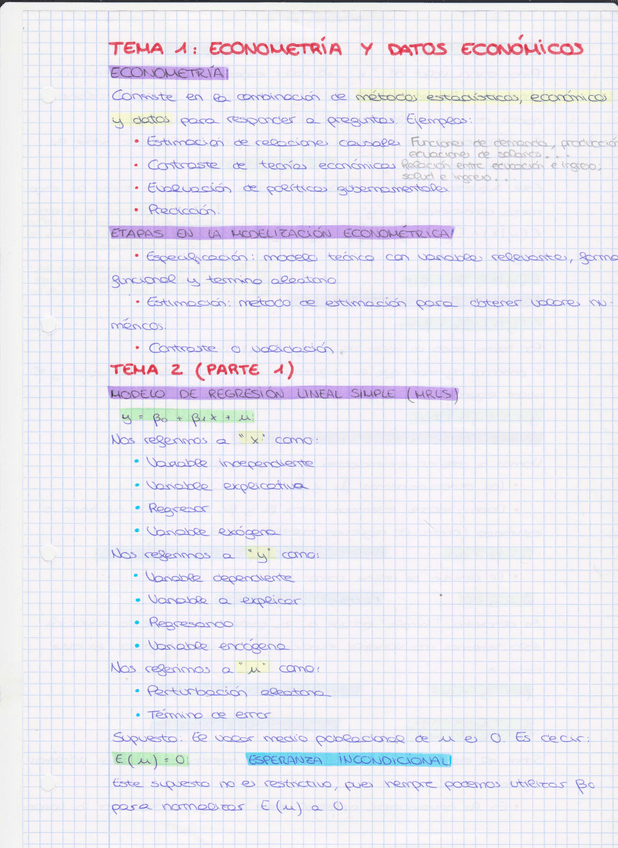
Task: Click heading 'ETAPAS EN LA MODELIZACIÓN ECONOMÉTRICA'
Action: click(x=281, y=233)
